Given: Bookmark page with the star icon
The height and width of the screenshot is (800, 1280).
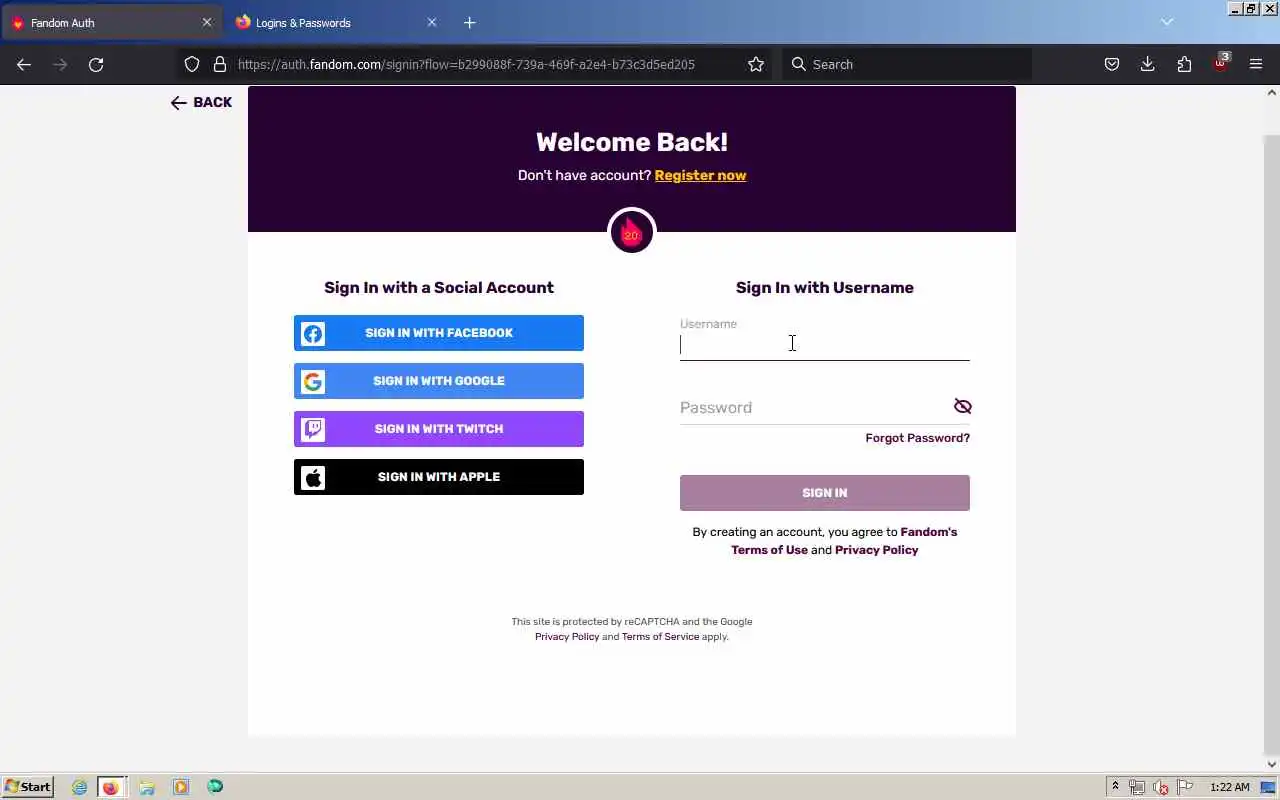Looking at the screenshot, I should coord(756,64).
